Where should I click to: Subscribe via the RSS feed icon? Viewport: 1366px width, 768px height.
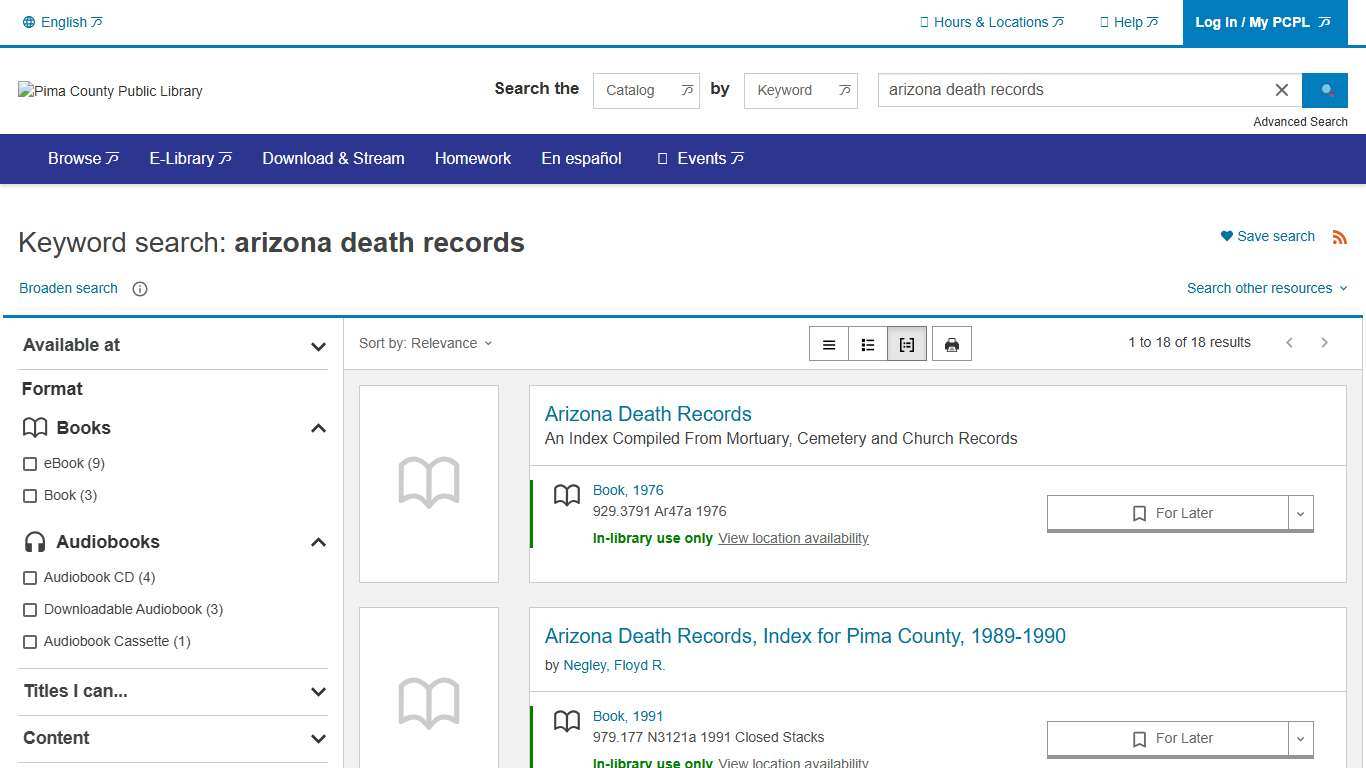pyautogui.click(x=1340, y=236)
